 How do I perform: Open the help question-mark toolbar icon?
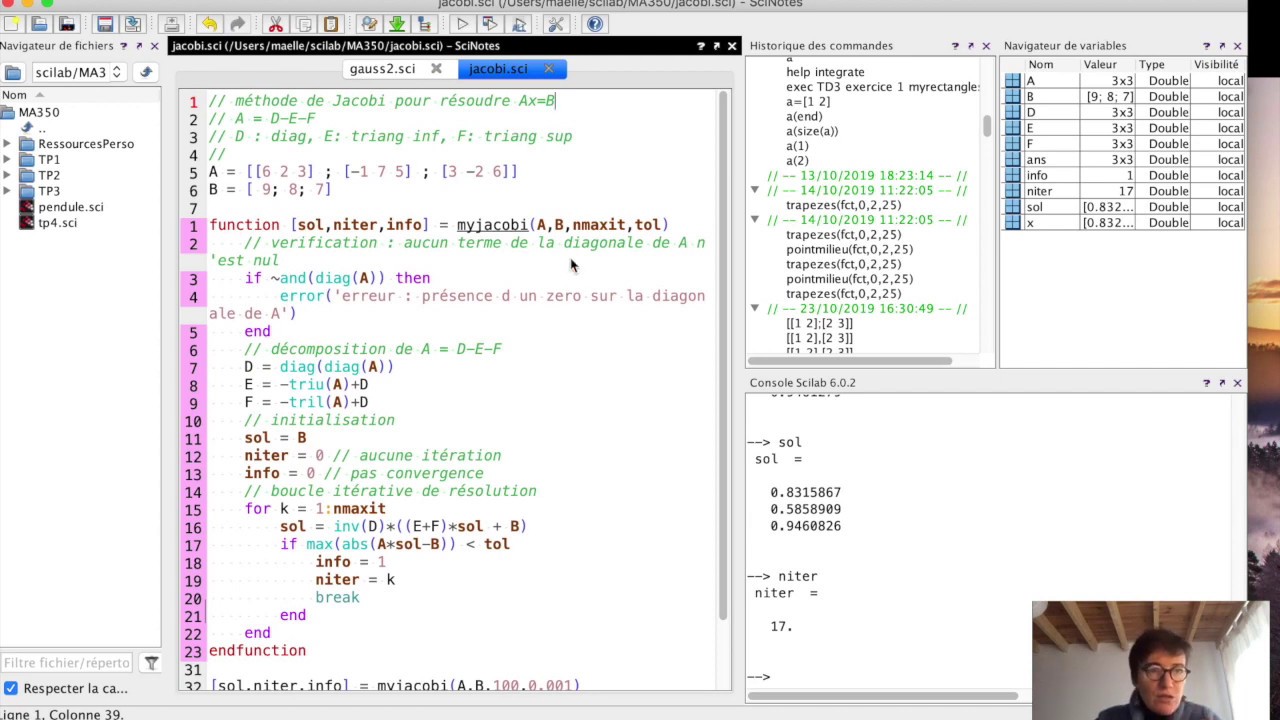595,24
